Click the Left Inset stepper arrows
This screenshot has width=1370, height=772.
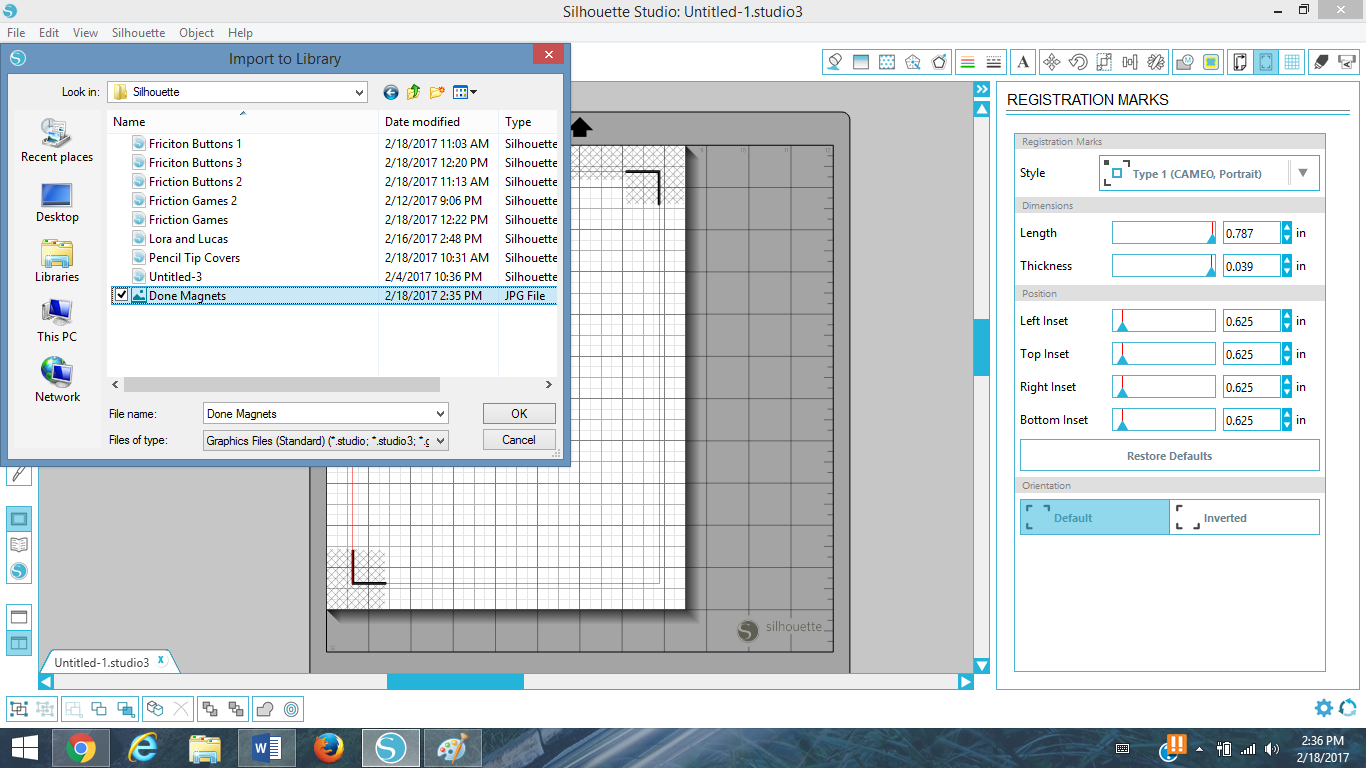point(1287,321)
